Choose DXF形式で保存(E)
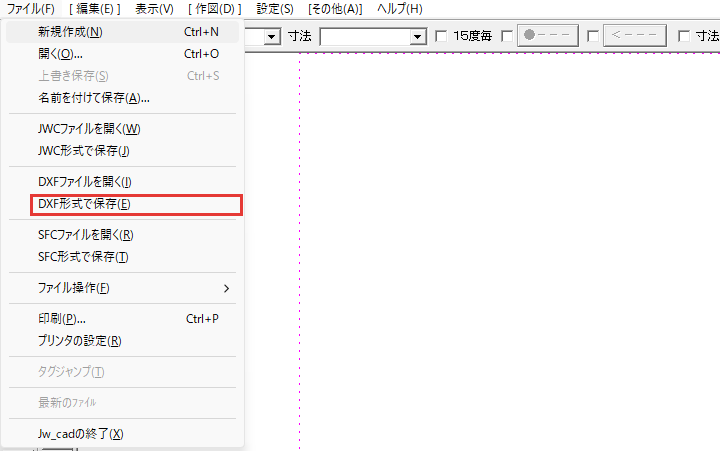The height and width of the screenshot is (451, 720). [x=123, y=204]
